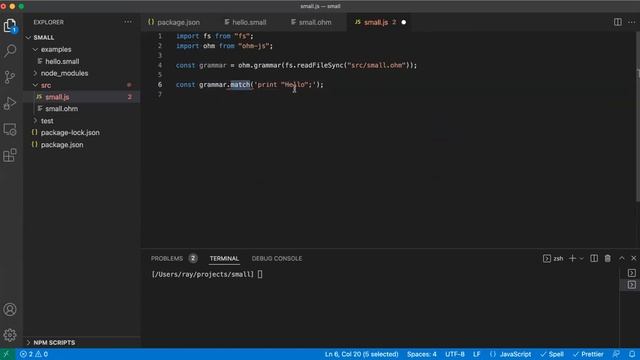Open the Extensions view

pos(10,155)
